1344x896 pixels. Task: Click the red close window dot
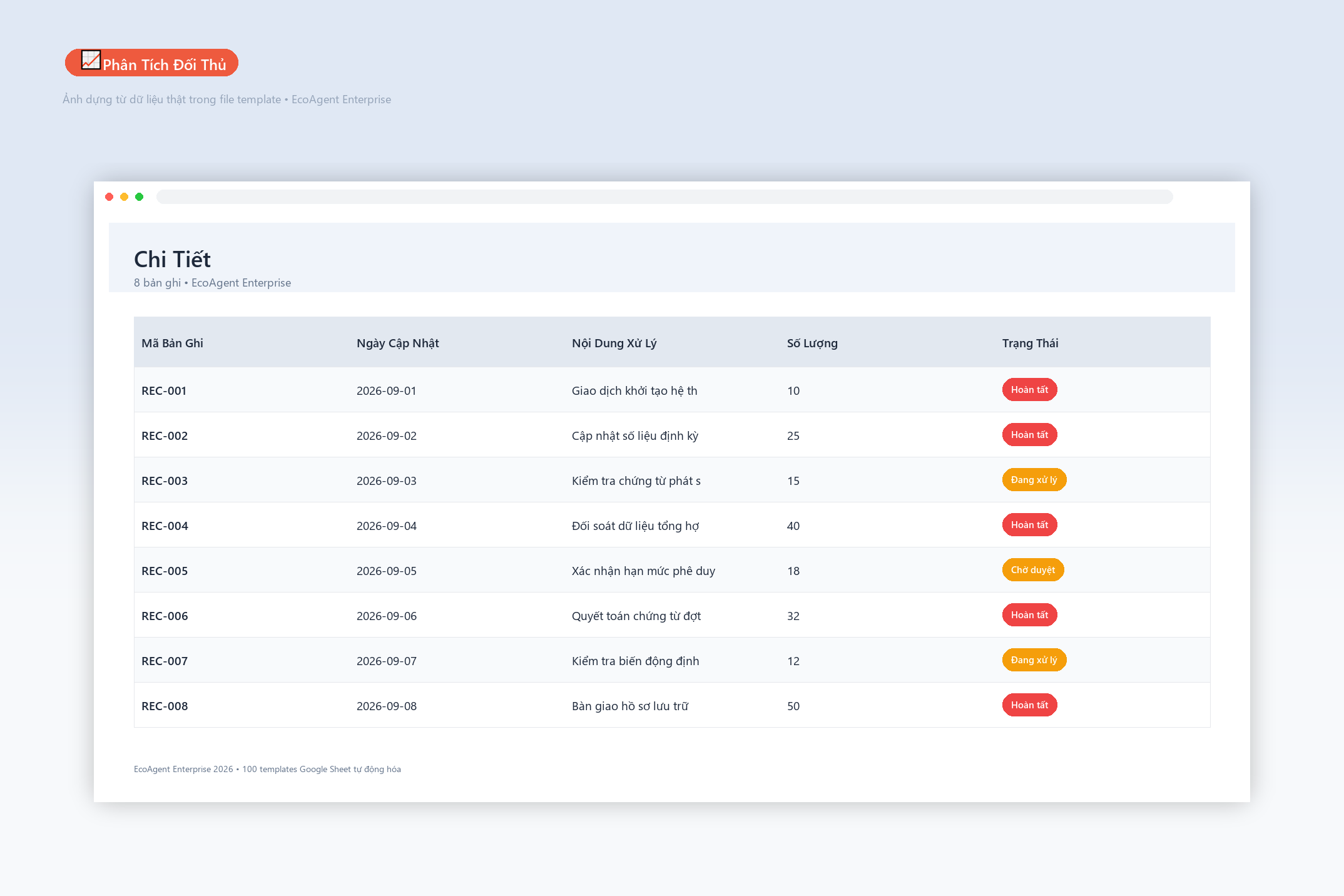click(x=109, y=196)
